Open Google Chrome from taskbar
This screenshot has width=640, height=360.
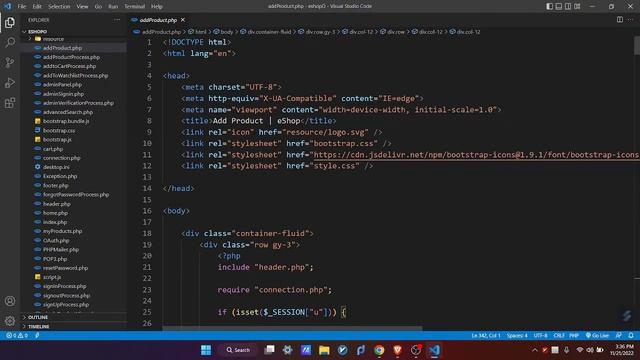[379, 350]
